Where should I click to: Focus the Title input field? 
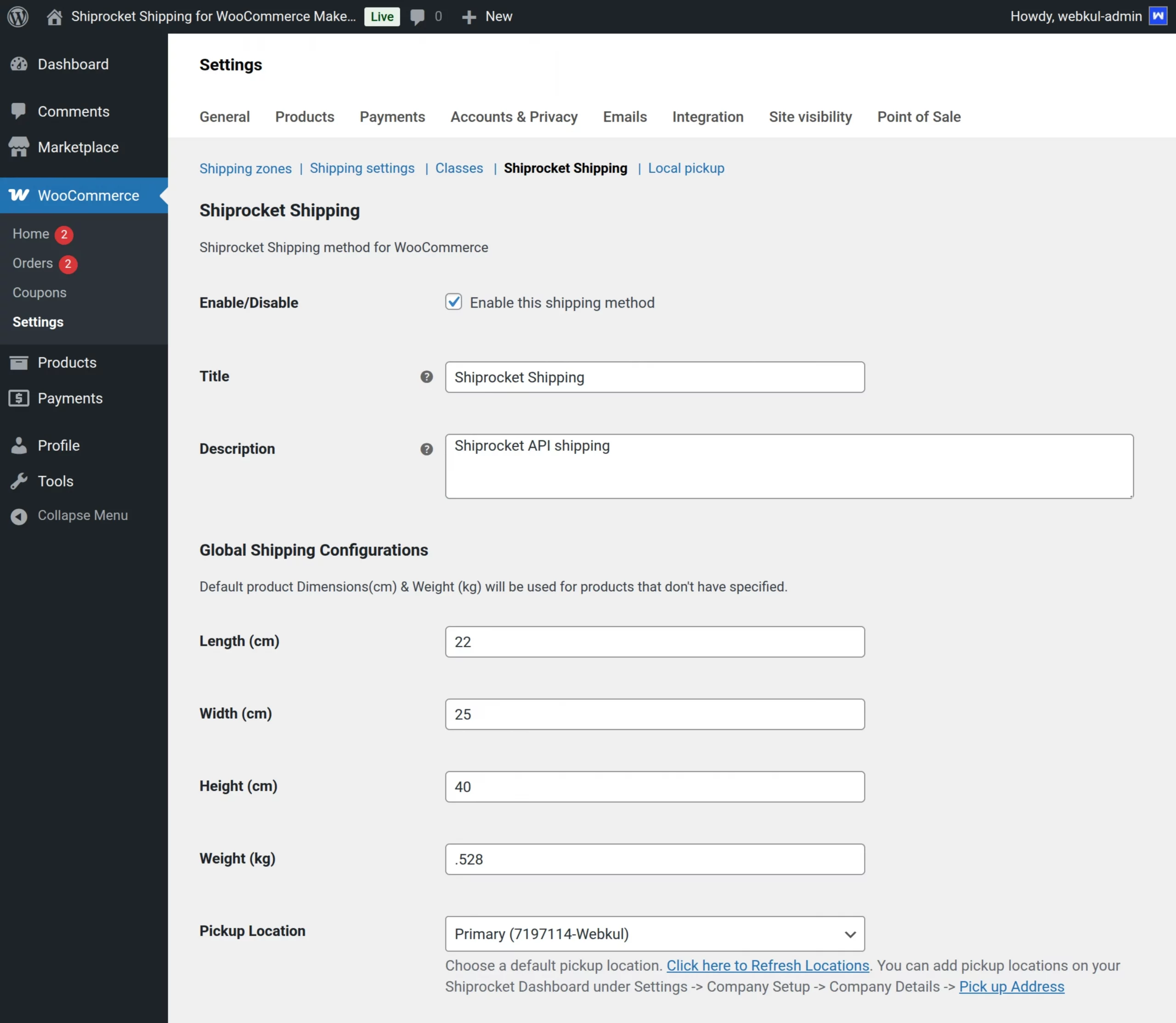tap(655, 377)
